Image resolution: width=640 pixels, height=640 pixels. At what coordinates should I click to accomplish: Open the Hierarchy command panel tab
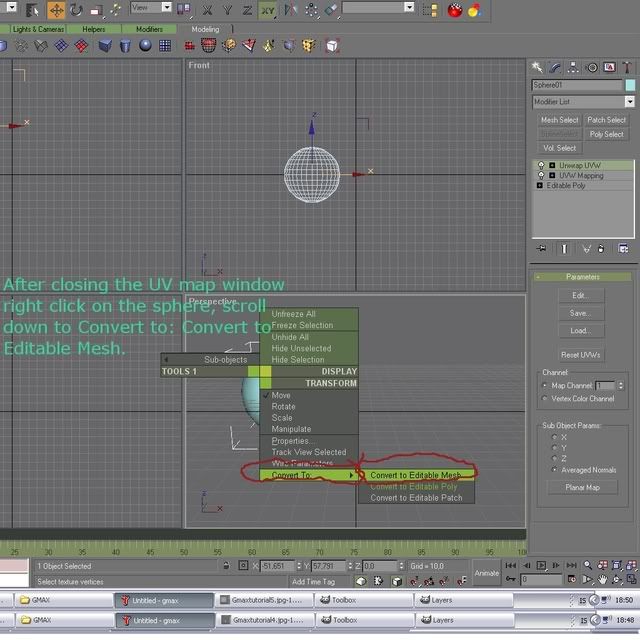point(573,67)
